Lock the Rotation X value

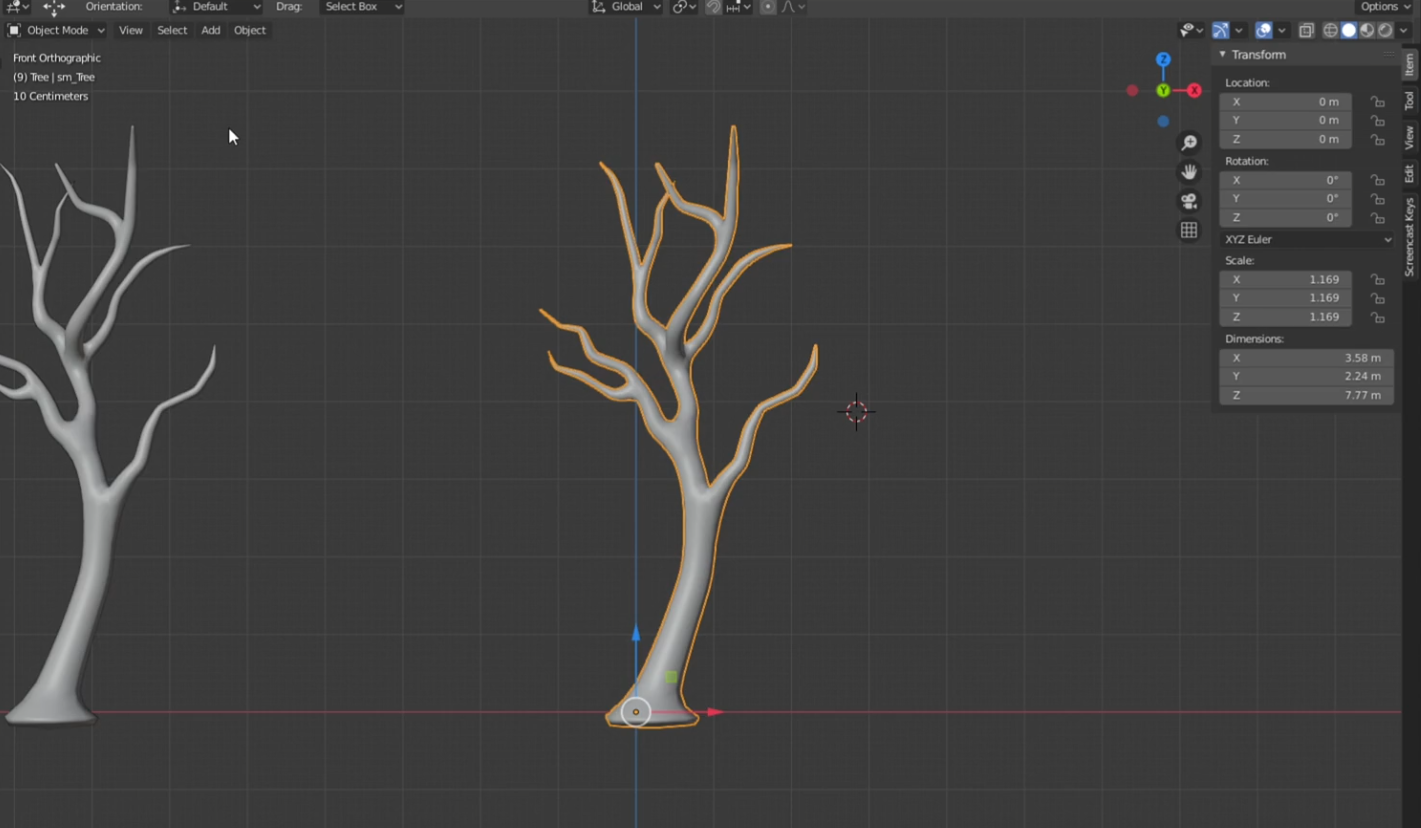pyautogui.click(x=1378, y=180)
